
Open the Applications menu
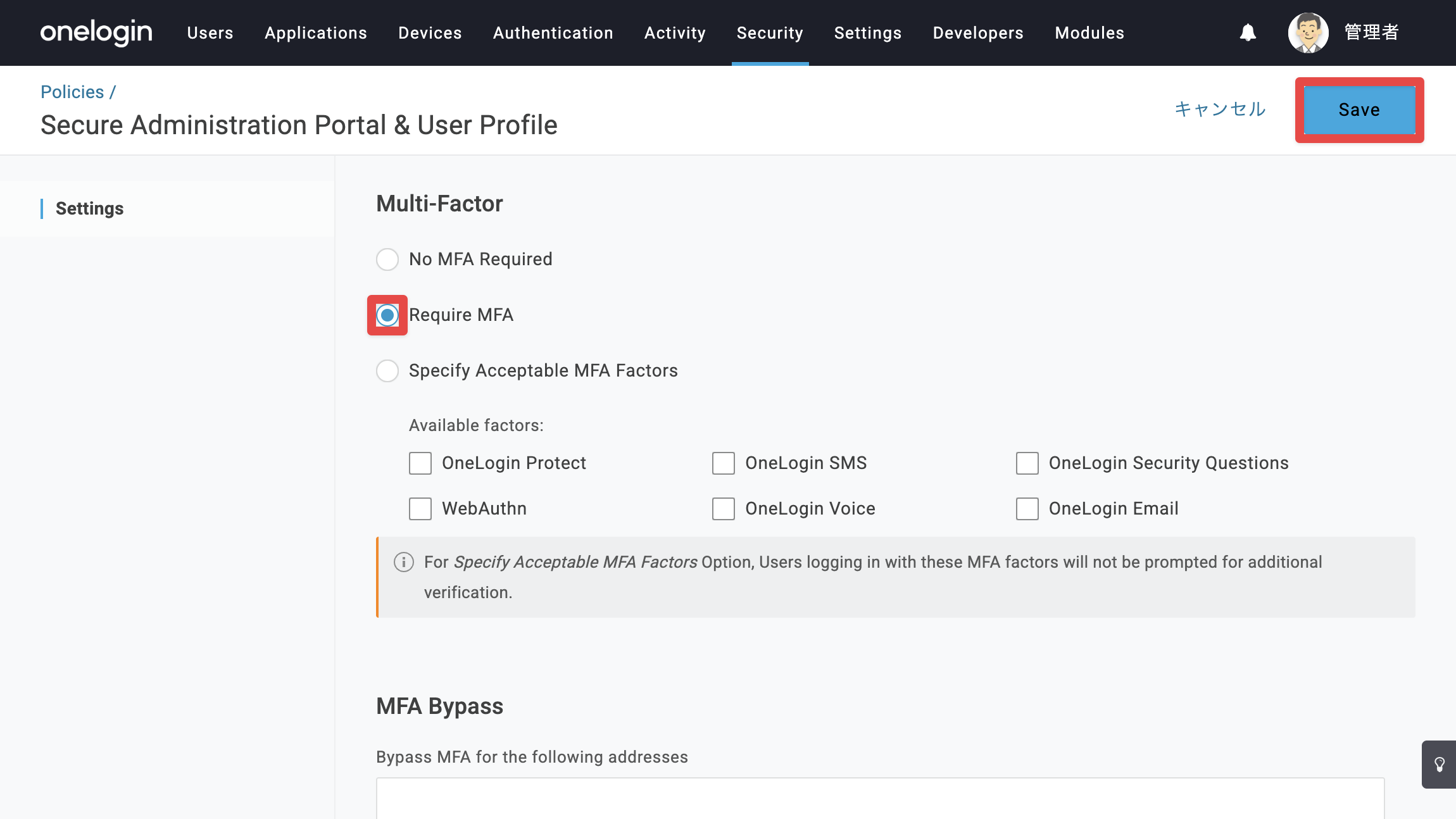[316, 33]
